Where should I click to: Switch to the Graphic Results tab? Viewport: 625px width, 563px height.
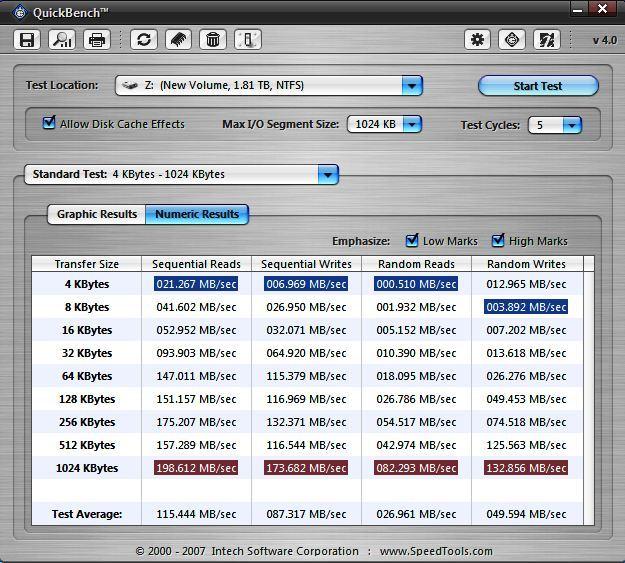click(96, 214)
